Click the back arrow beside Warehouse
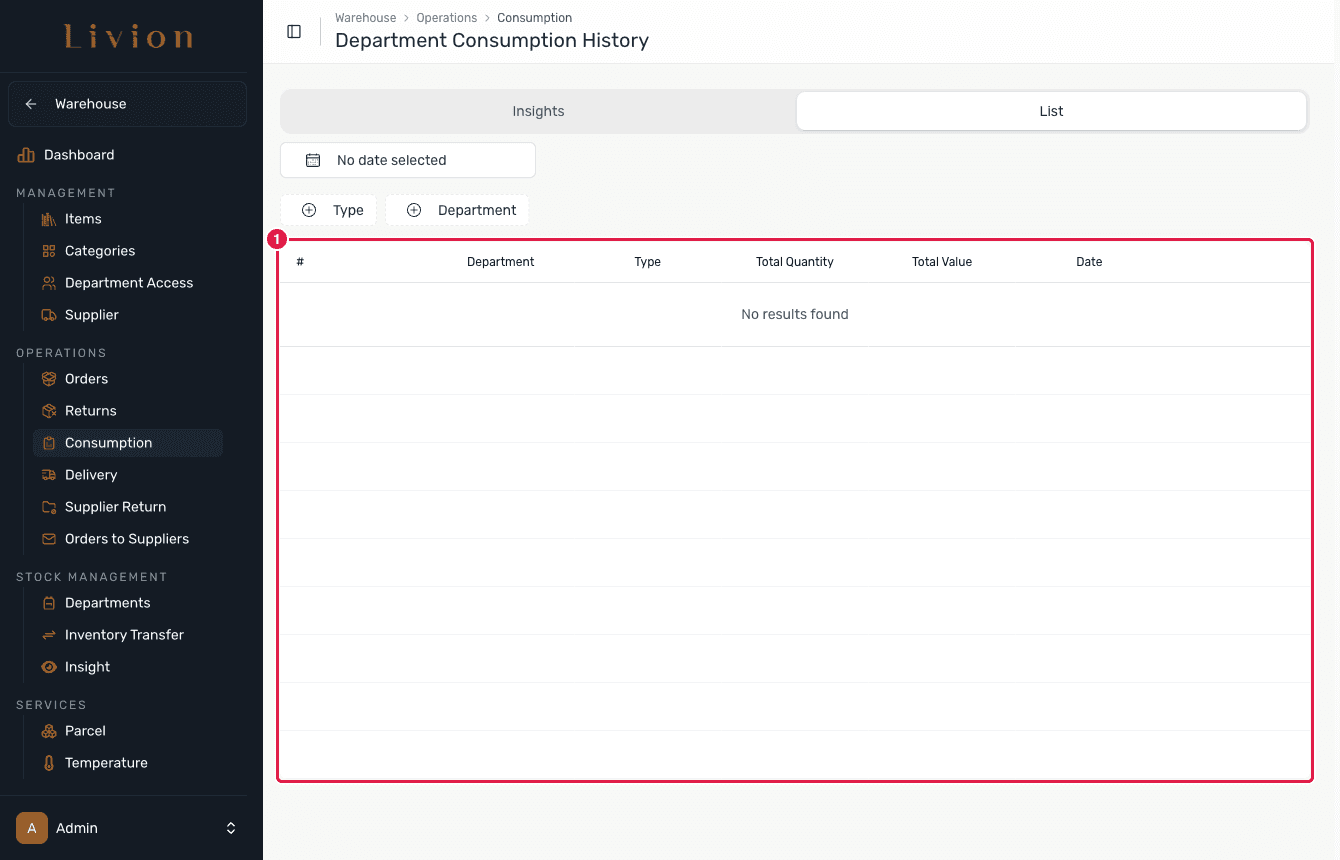This screenshot has width=1340, height=860. pyautogui.click(x=31, y=104)
